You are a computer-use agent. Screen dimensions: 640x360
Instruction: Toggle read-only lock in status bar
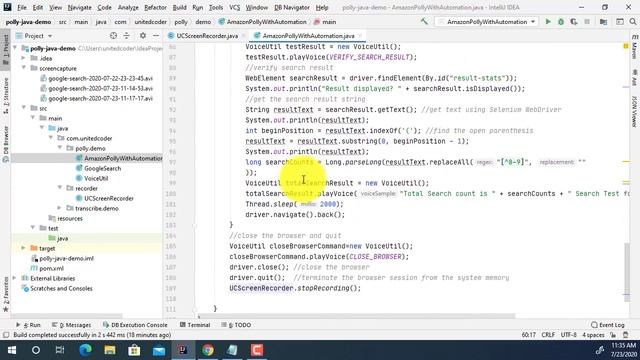(x=613, y=335)
